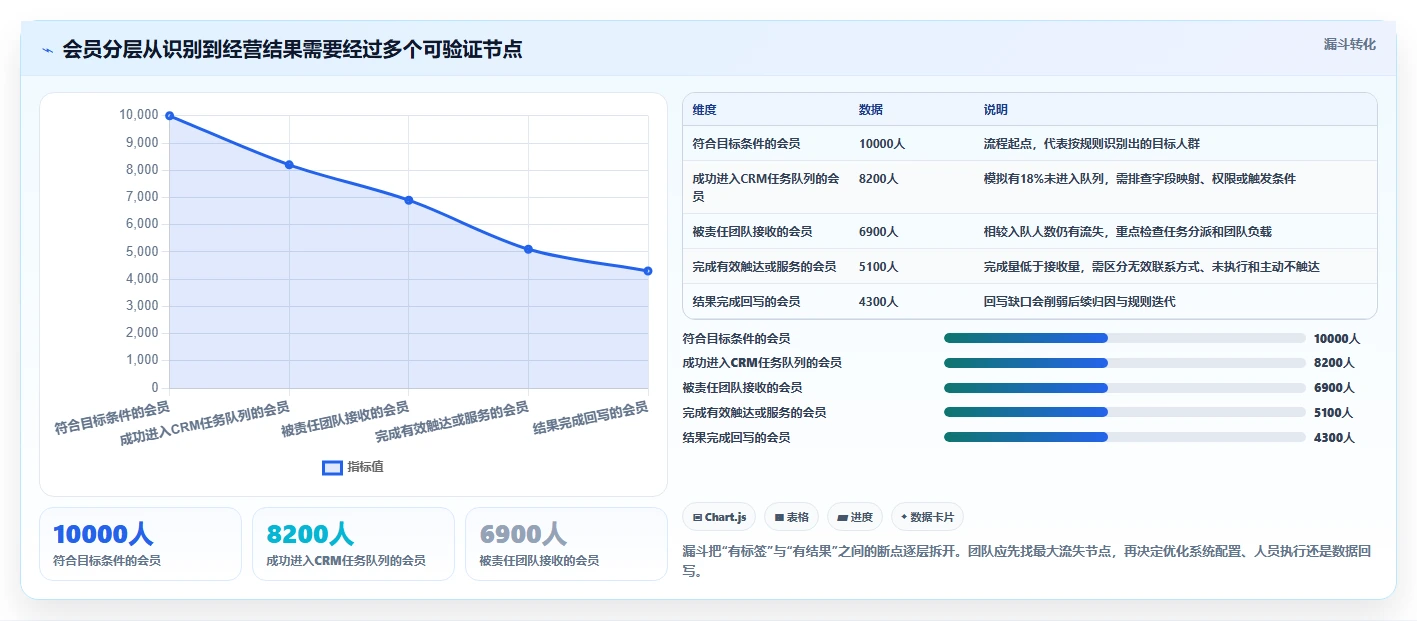Click progress bar for 被责任团队接收的会员

coord(1125,388)
